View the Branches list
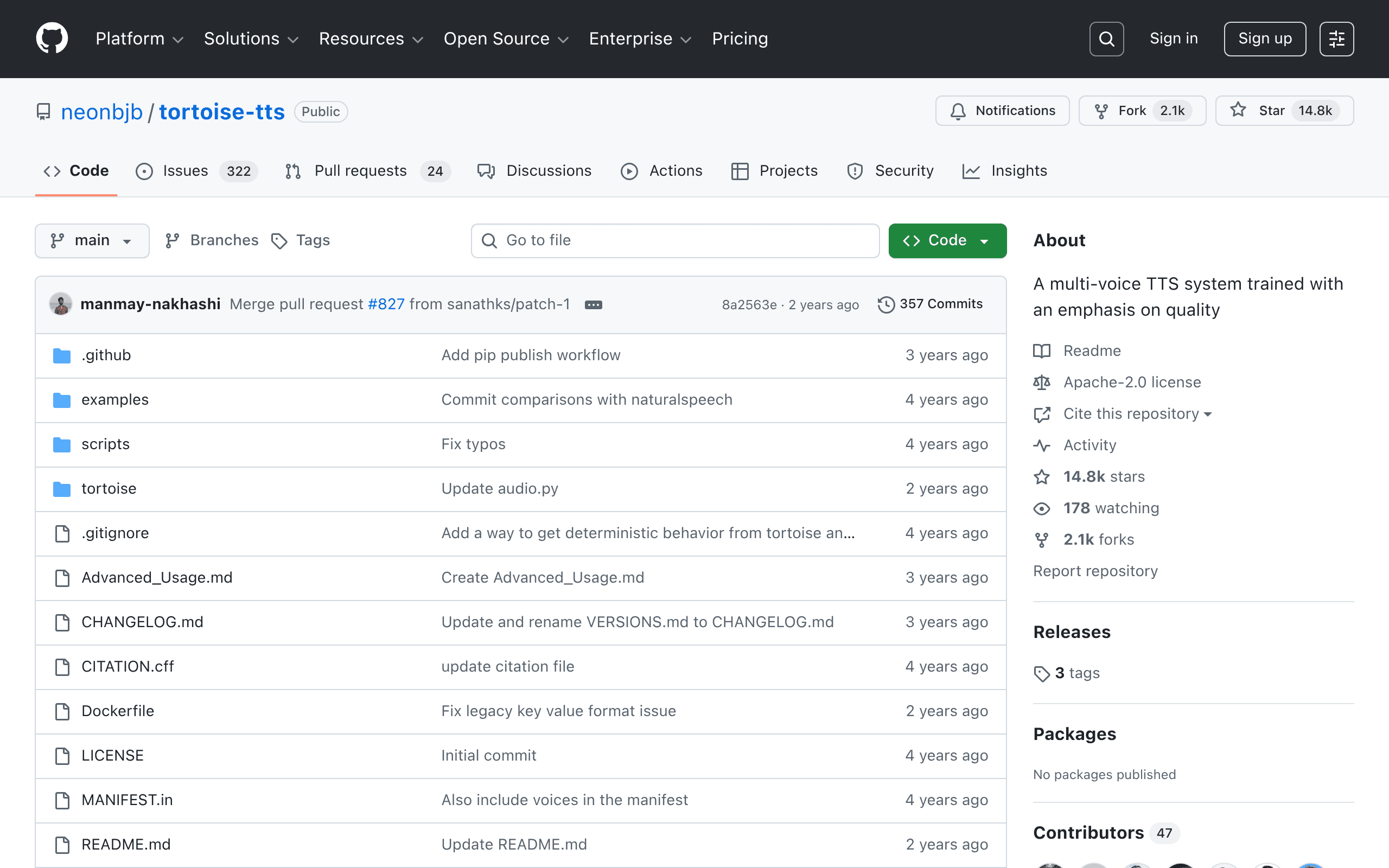The height and width of the screenshot is (868, 1389). point(212,240)
